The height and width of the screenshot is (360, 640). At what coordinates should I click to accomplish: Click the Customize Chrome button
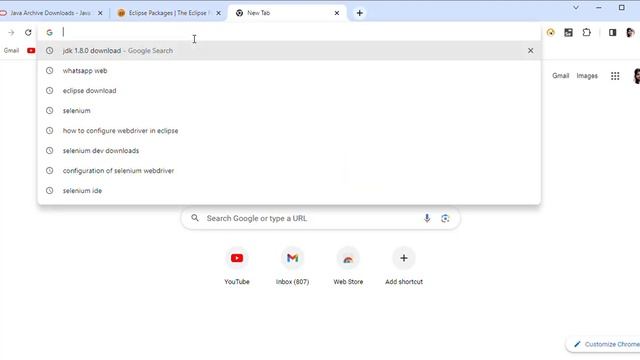coord(604,344)
